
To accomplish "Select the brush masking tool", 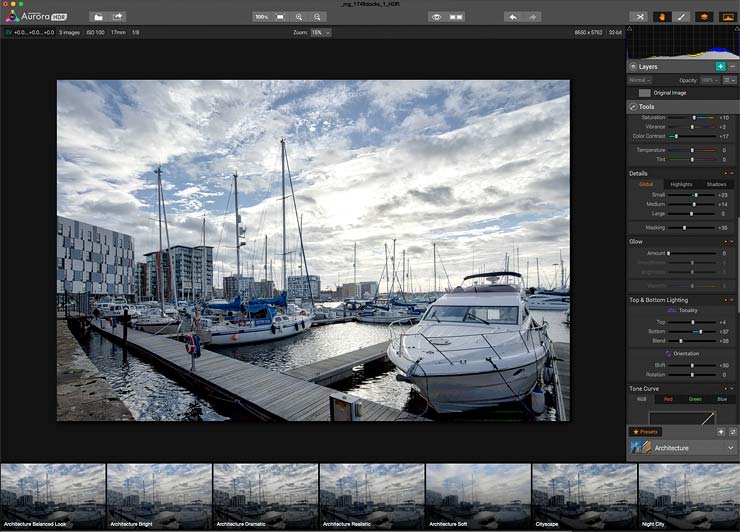I will point(681,17).
